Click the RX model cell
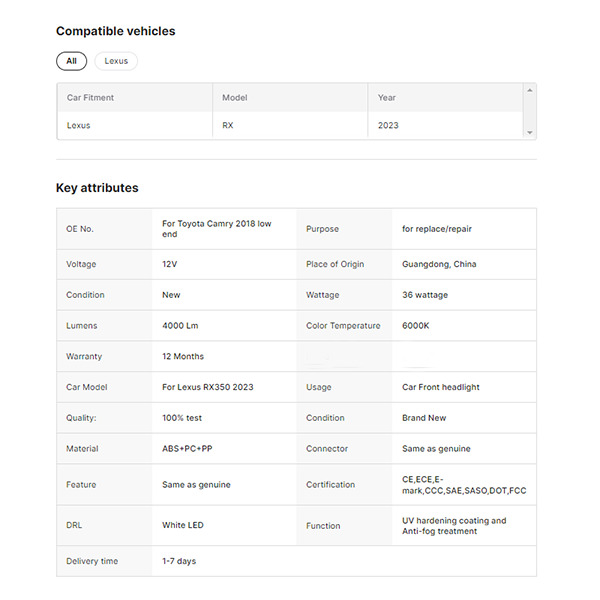 coord(227,126)
